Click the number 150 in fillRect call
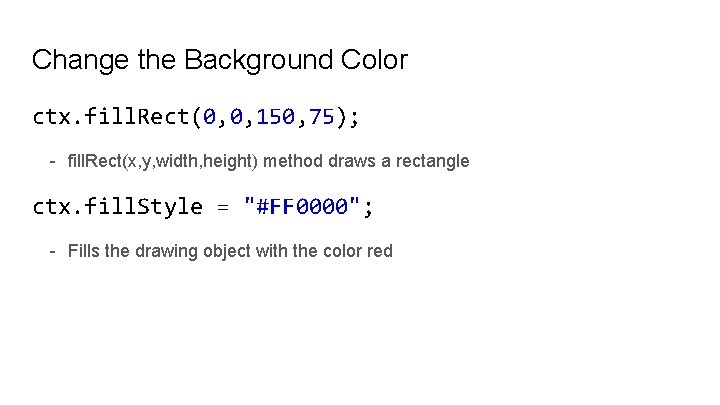Viewport: 720px width, 405px height. pos(276,117)
